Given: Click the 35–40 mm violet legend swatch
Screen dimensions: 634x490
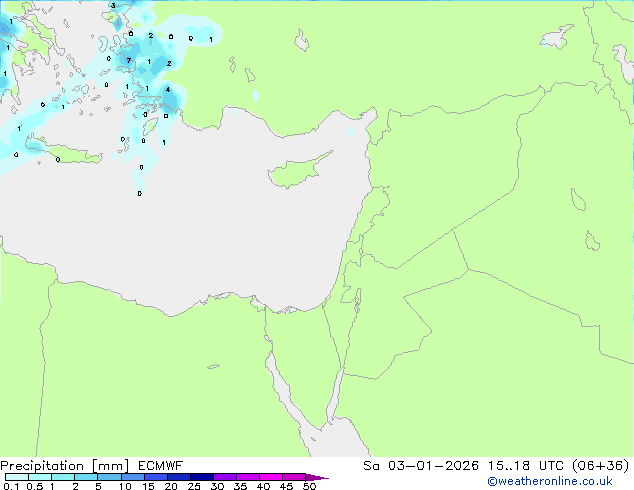Looking at the screenshot, I should click(x=247, y=477).
